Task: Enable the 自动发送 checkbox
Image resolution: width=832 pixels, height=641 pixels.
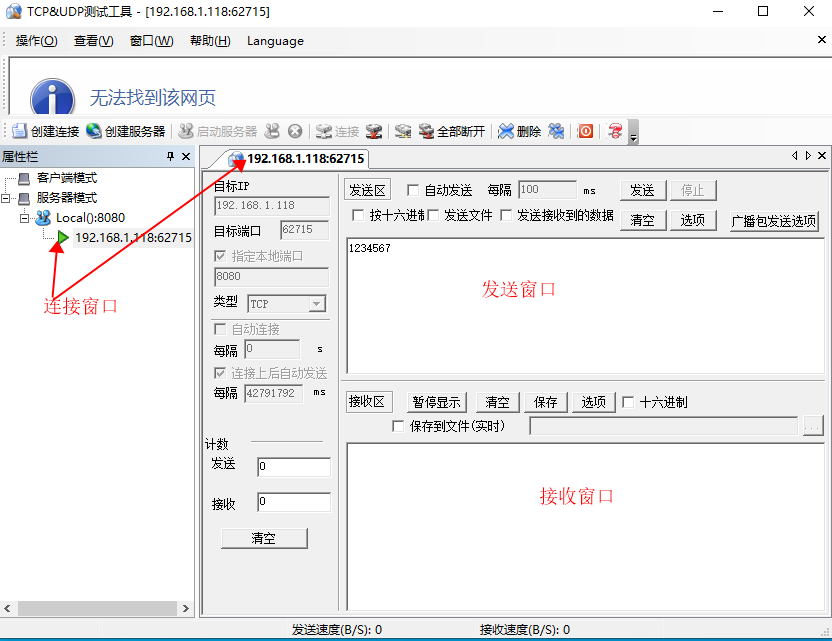Action: [x=414, y=190]
